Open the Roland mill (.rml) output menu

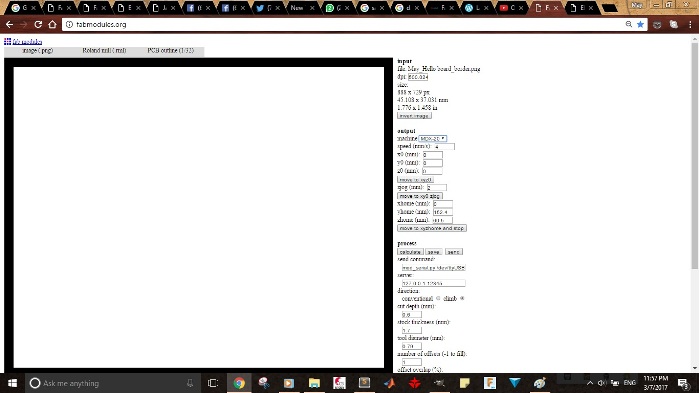[104, 51]
